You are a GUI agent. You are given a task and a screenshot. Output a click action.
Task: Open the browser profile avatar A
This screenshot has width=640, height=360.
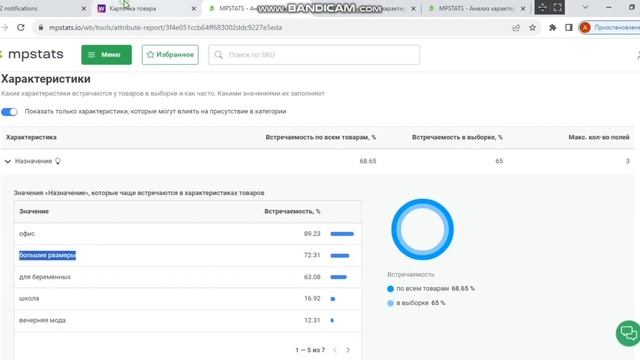coord(585,28)
